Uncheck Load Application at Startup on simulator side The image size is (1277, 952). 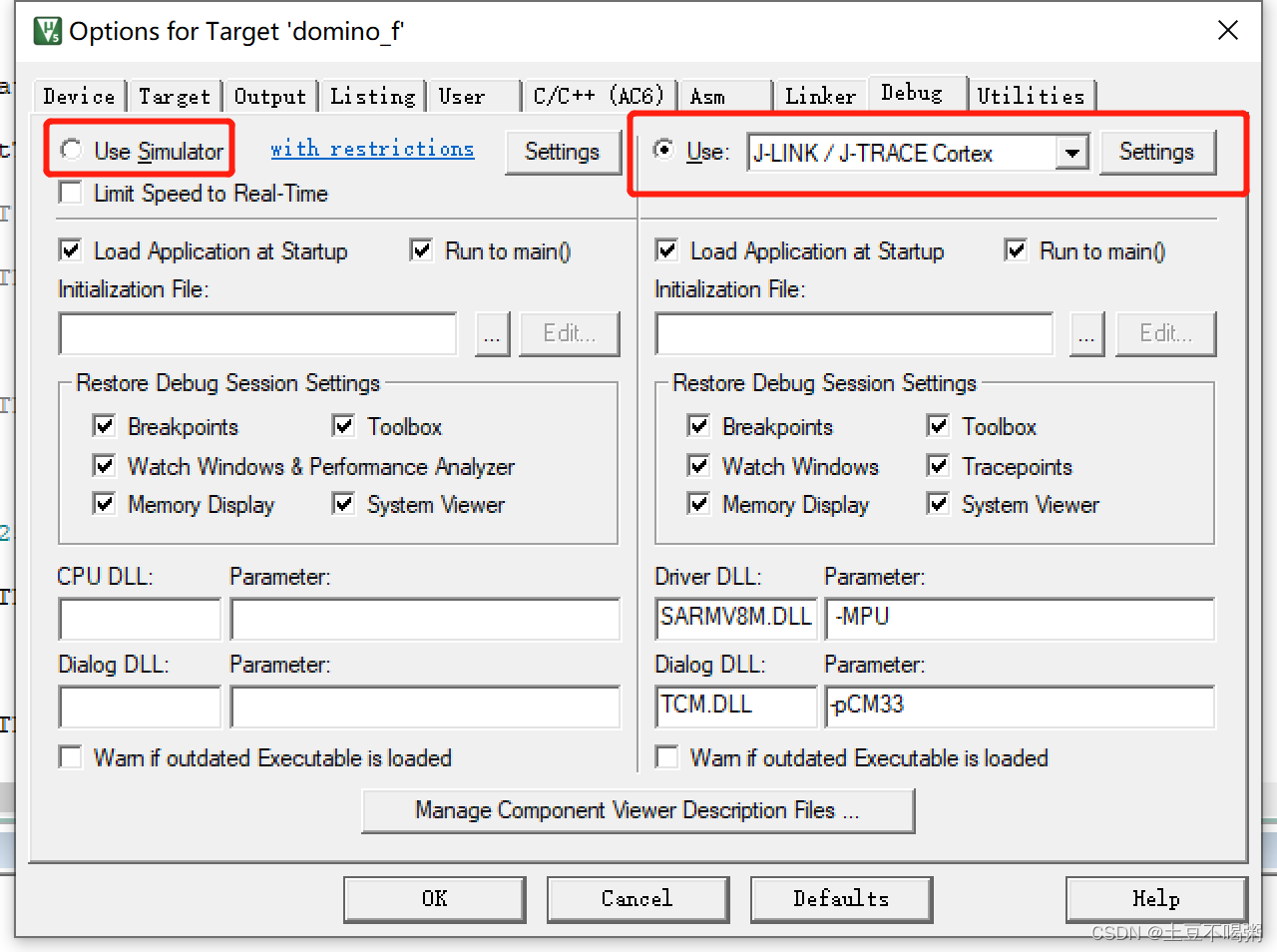pyautogui.click(x=70, y=250)
